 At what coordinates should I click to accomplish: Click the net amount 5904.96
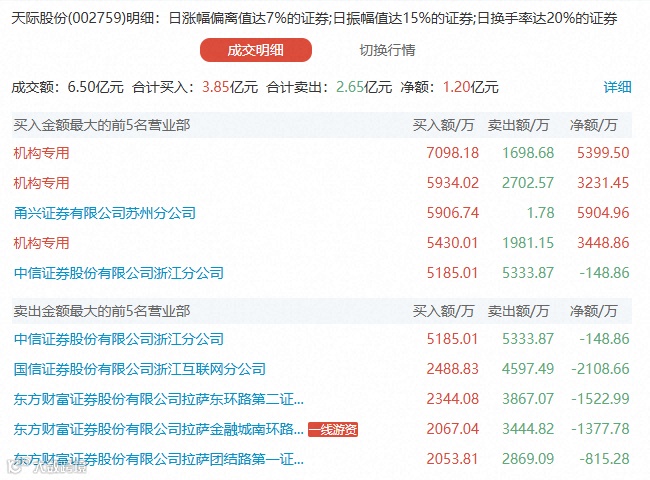point(603,213)
